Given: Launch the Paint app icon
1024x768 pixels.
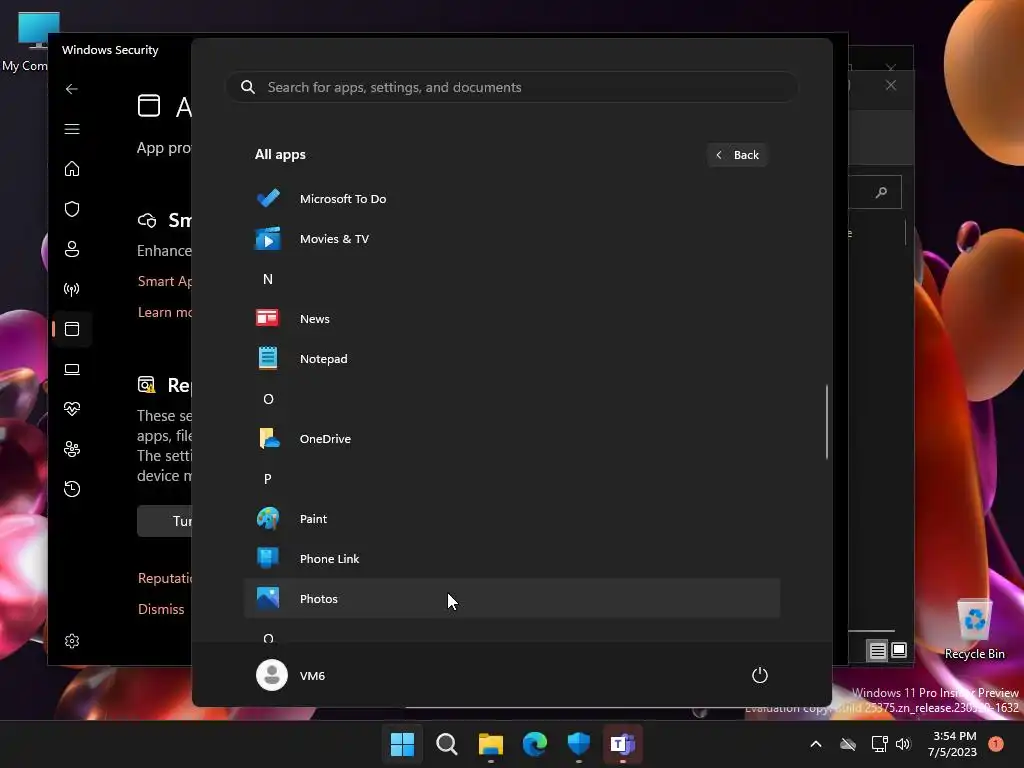Looking at the screenshot, I should (x=268, y=519).
